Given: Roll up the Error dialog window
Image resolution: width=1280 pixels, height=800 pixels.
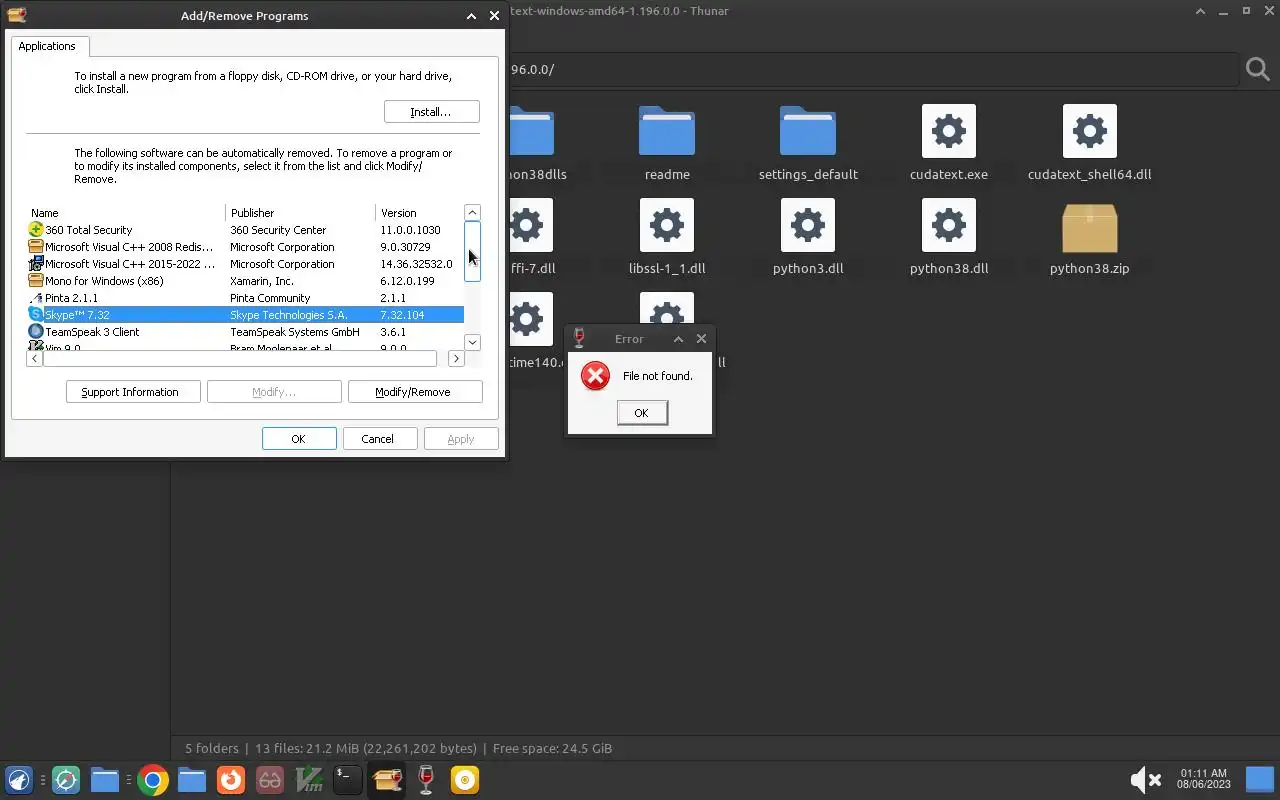Looking at the screenshot, I should 678,339.
